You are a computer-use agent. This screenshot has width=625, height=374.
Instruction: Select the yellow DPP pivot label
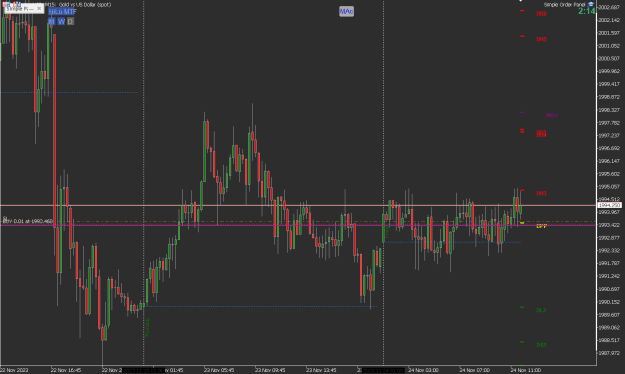pos(542,226)
